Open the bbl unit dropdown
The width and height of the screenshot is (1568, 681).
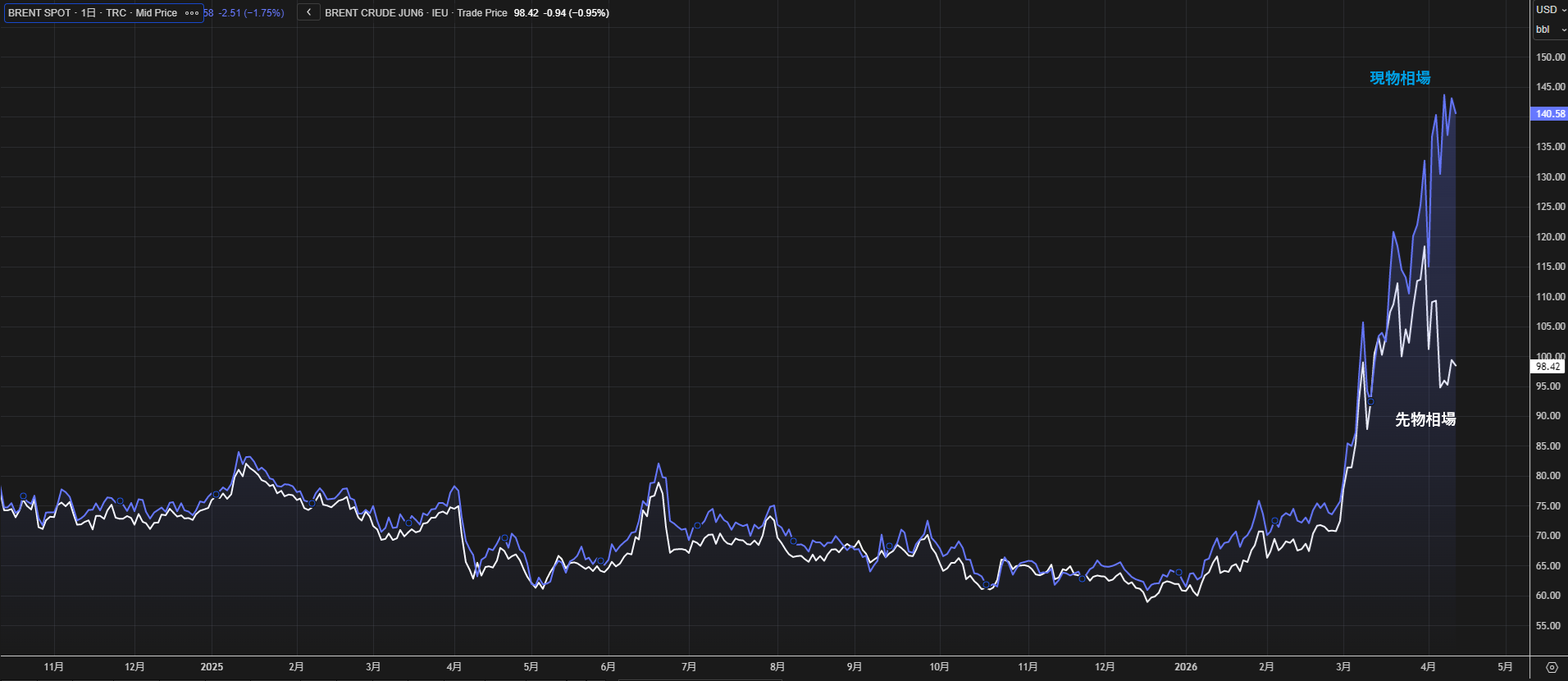[x=1550, y=30]
